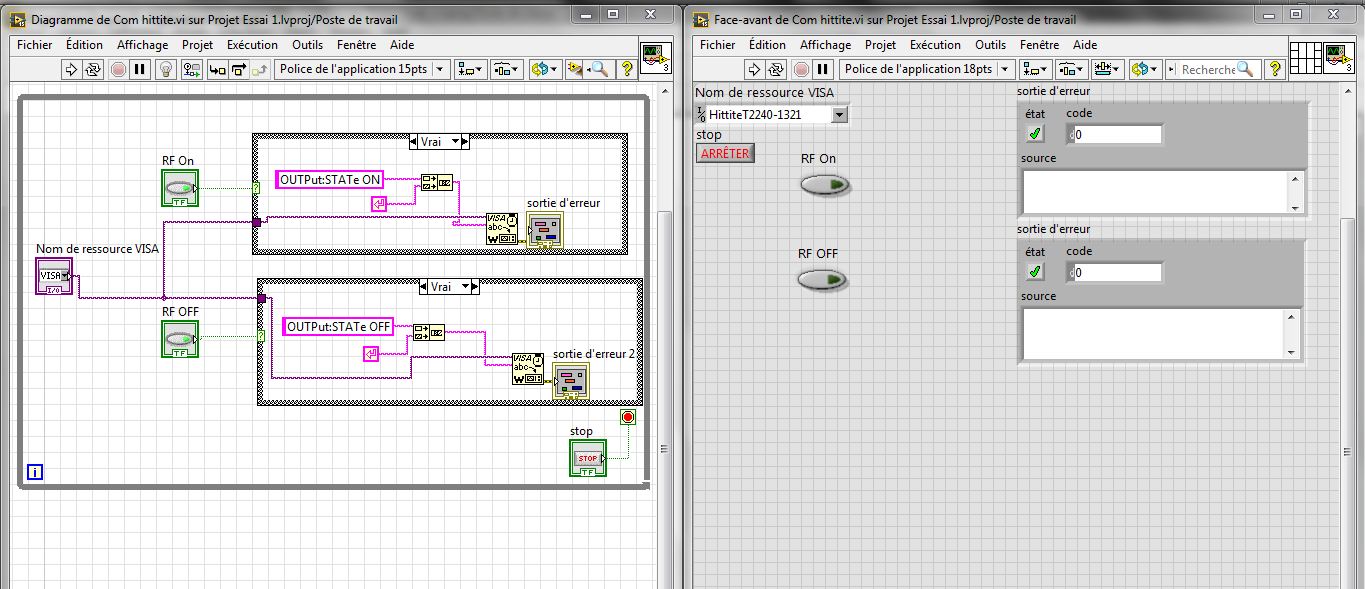Image resolution: width=1365 pixels, height=589 pixels.
Task: Click état indicator of second sortie d'erreur
Action: click(1035, 271)
